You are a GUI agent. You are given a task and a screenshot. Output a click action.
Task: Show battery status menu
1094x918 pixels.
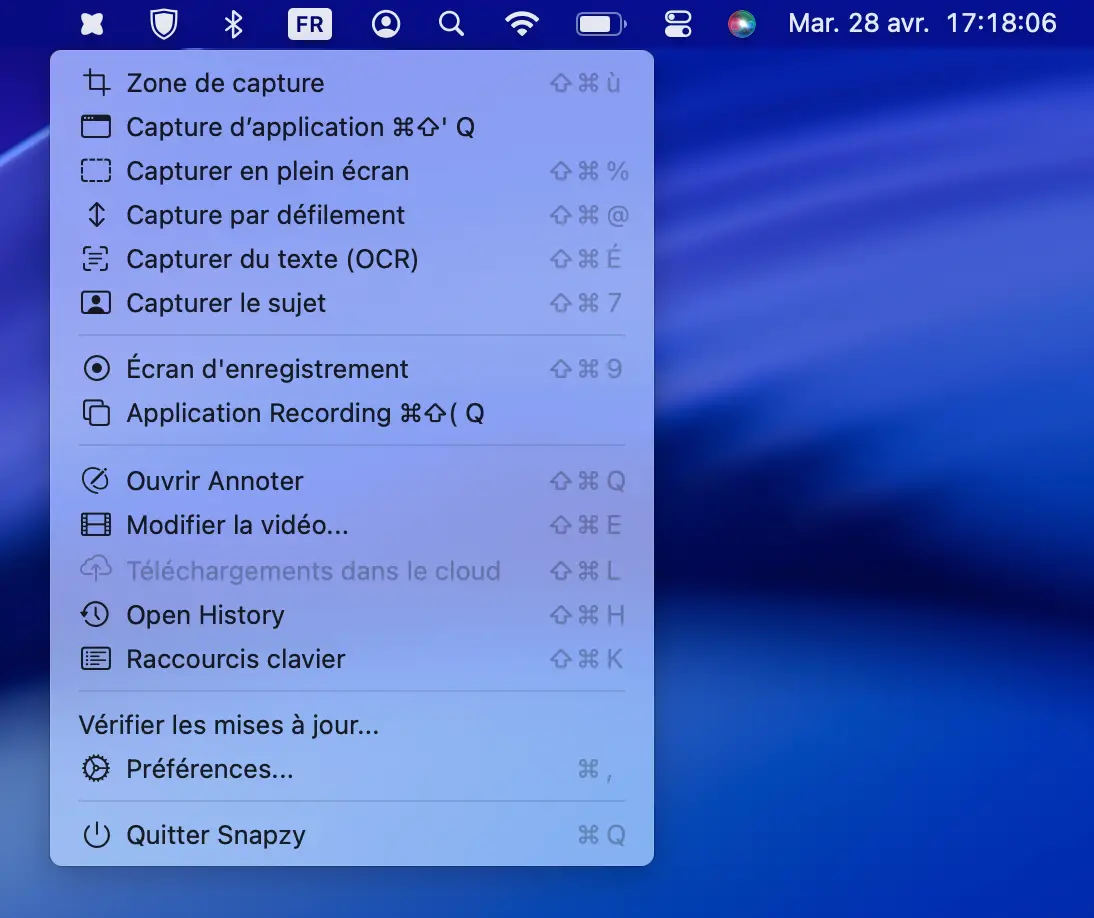(x=601, y=24)
